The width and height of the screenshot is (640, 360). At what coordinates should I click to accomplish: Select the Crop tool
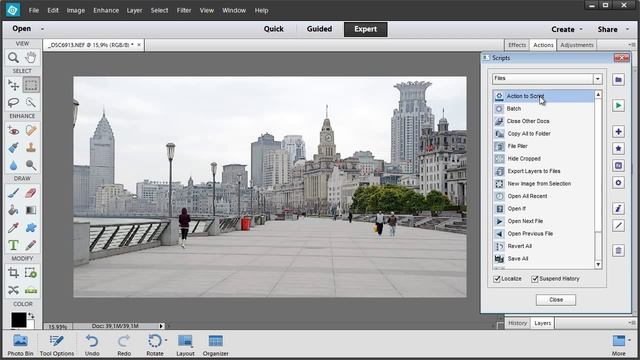13,273
